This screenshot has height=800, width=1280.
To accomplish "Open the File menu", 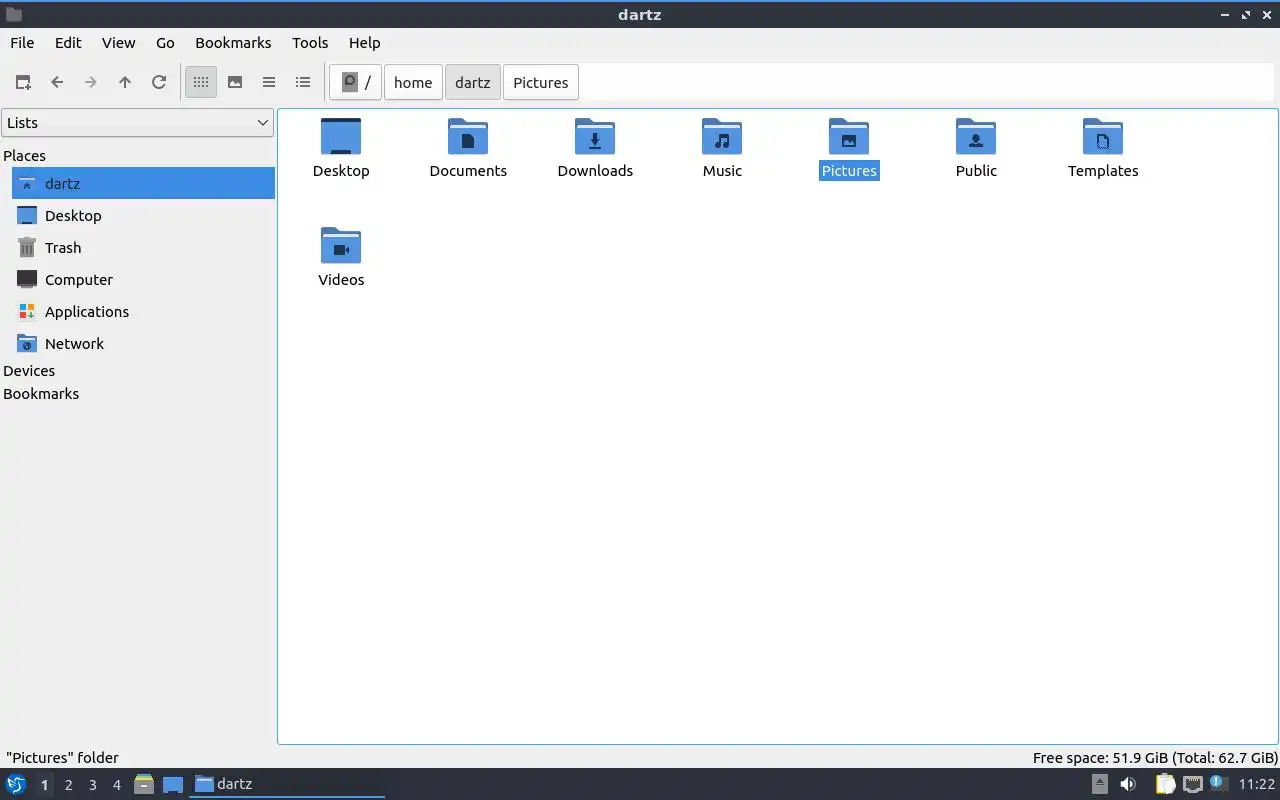I will pos(22,43).
